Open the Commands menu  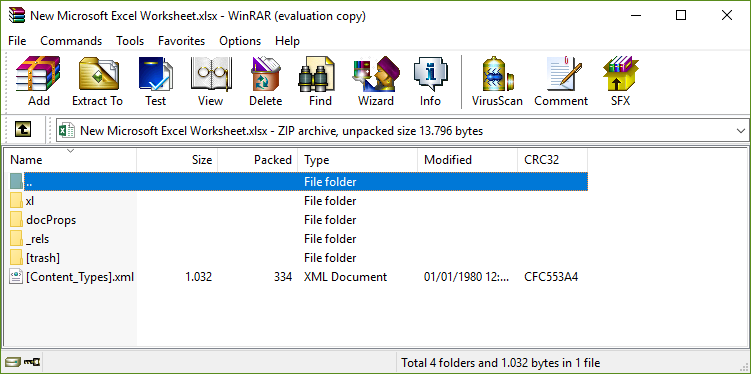point(71,41)
